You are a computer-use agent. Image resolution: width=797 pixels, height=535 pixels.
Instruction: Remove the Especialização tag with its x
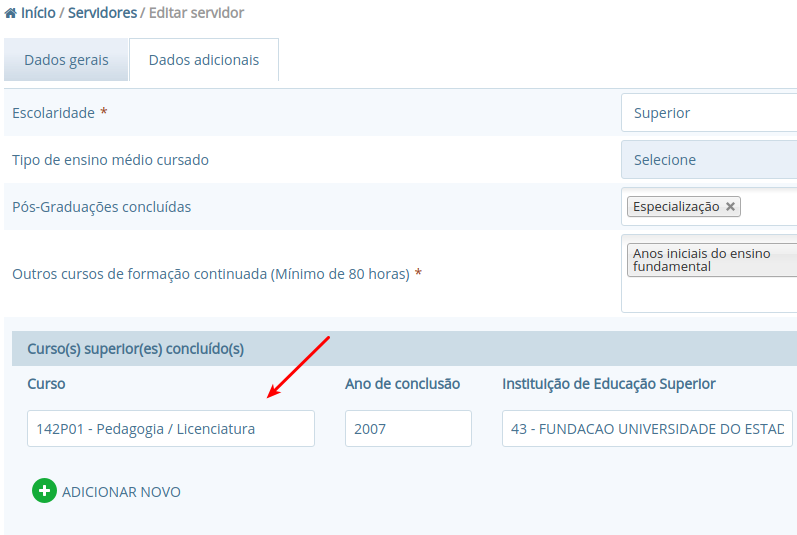[731, 207]
